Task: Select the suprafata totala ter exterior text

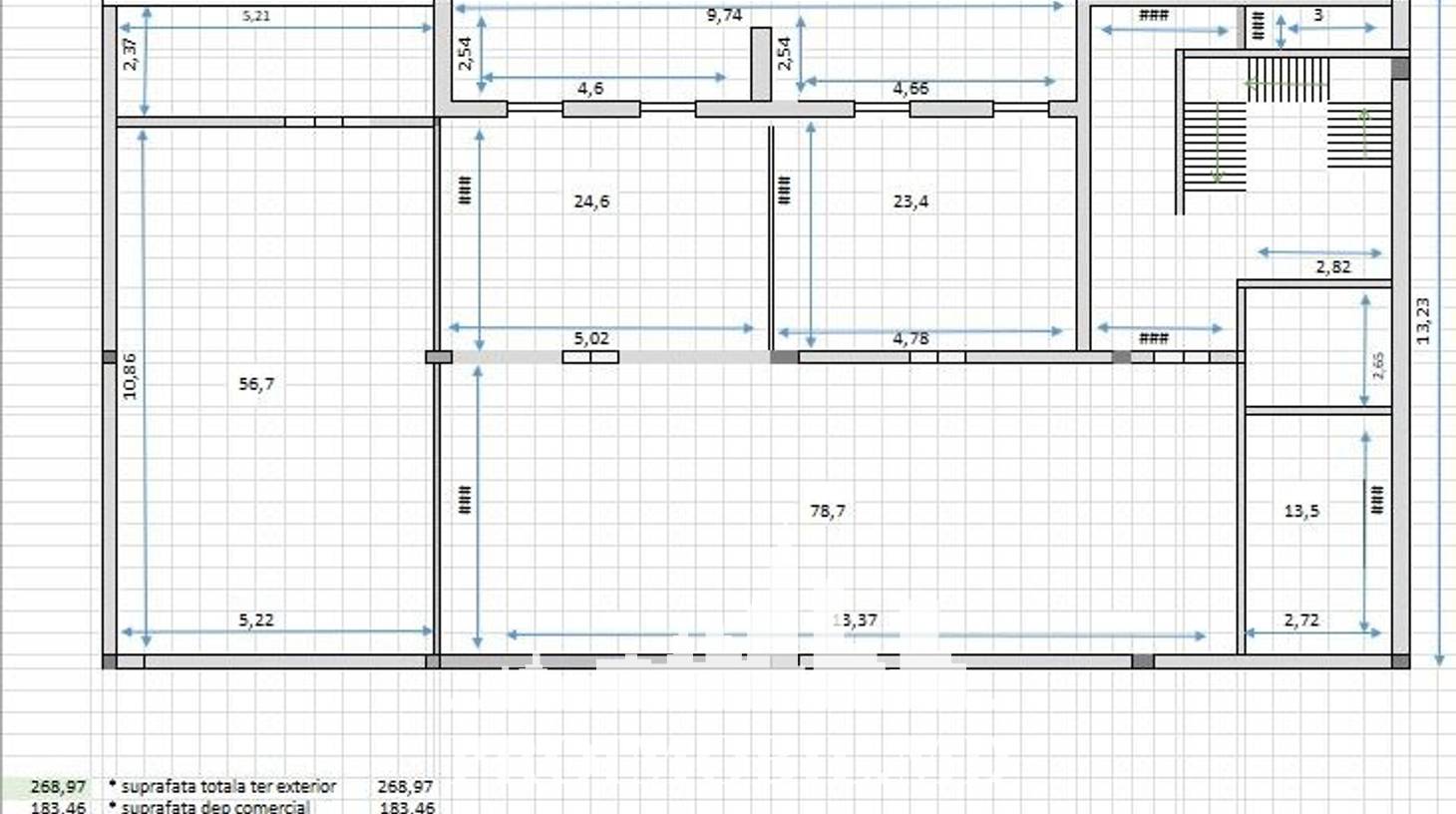Action: click(x=228, y=787)
